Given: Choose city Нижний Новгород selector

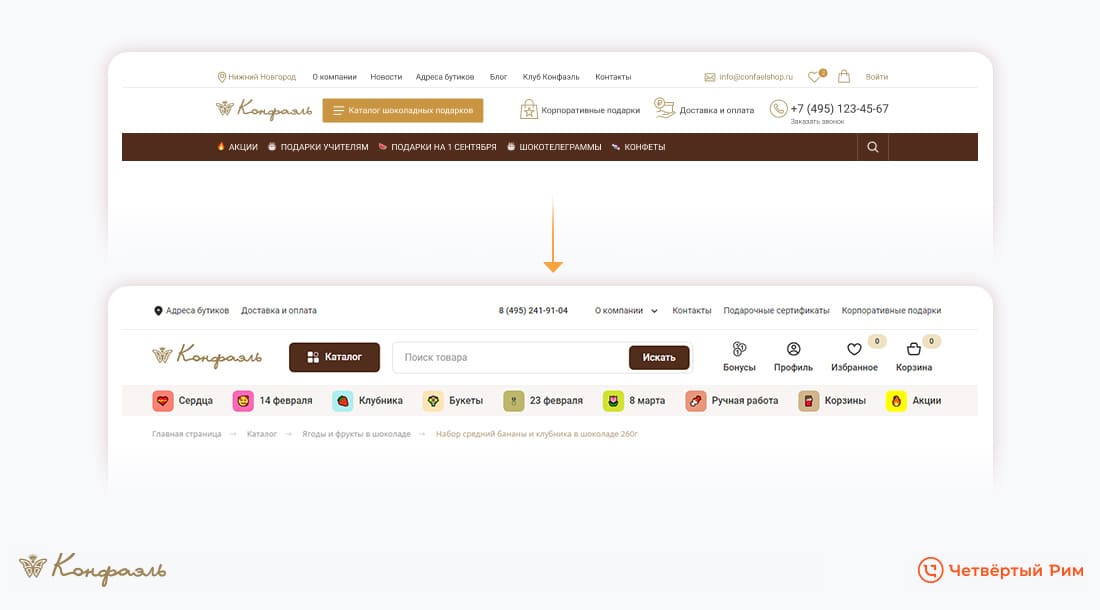Looking at the screenshot, I should pyautogui.click(x=256, y=77).
